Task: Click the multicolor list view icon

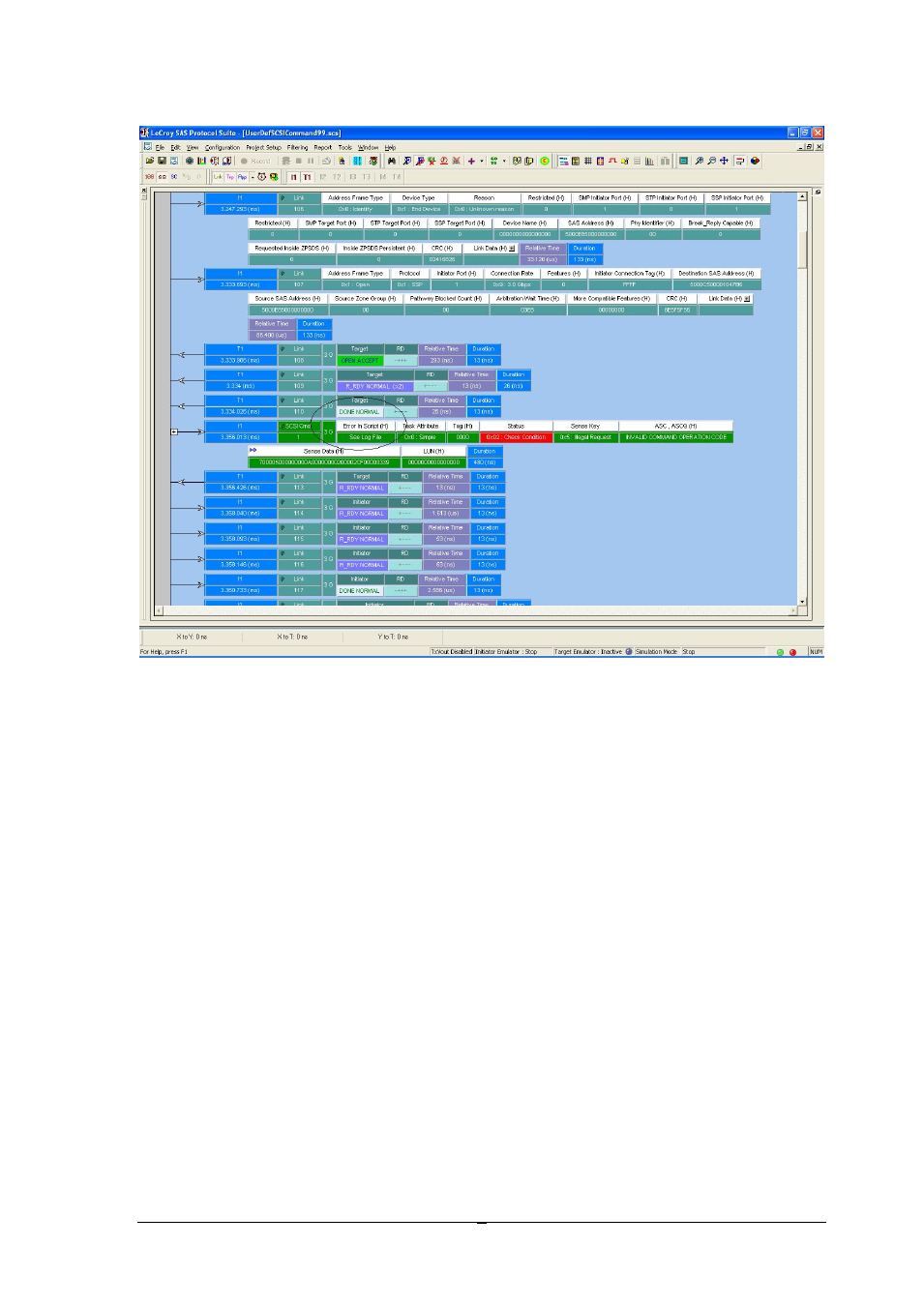Action: point(564,161)
